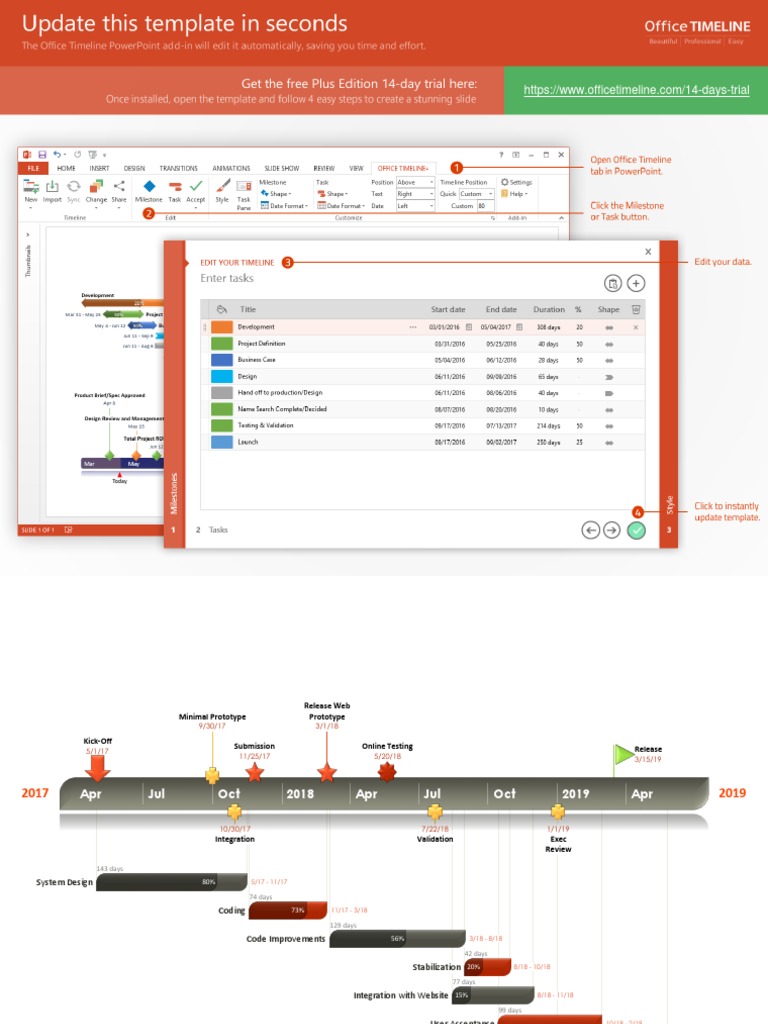Image resolution: width=768 pixels, height=1024 pixels.
Task: Switch to the HOME tab
Action: point(66,168)
